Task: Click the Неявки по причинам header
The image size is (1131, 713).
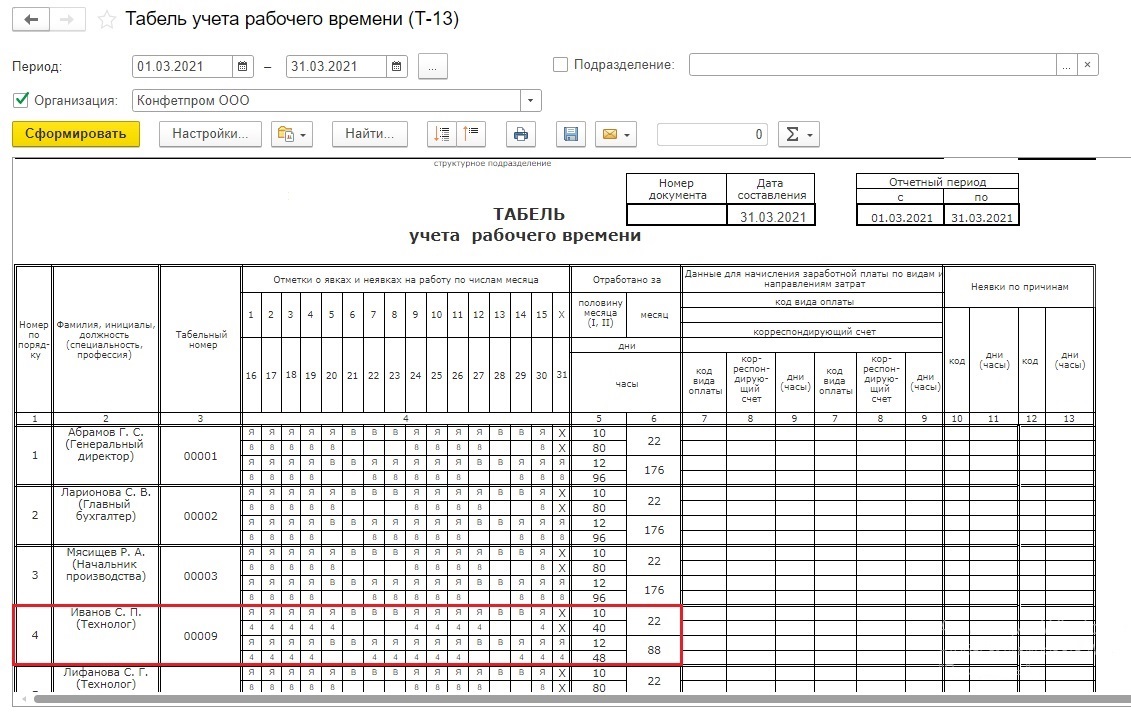Action: [x=1019, y=286]
